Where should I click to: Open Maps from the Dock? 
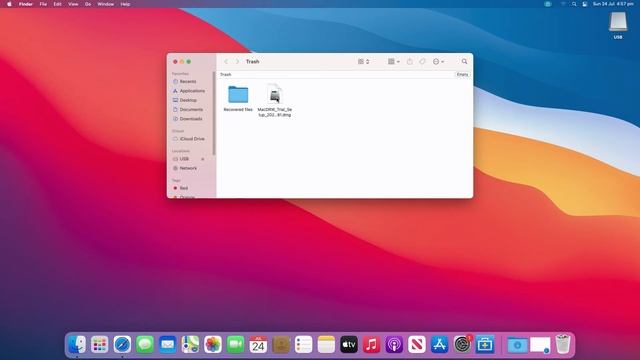[x=190, y=344]
